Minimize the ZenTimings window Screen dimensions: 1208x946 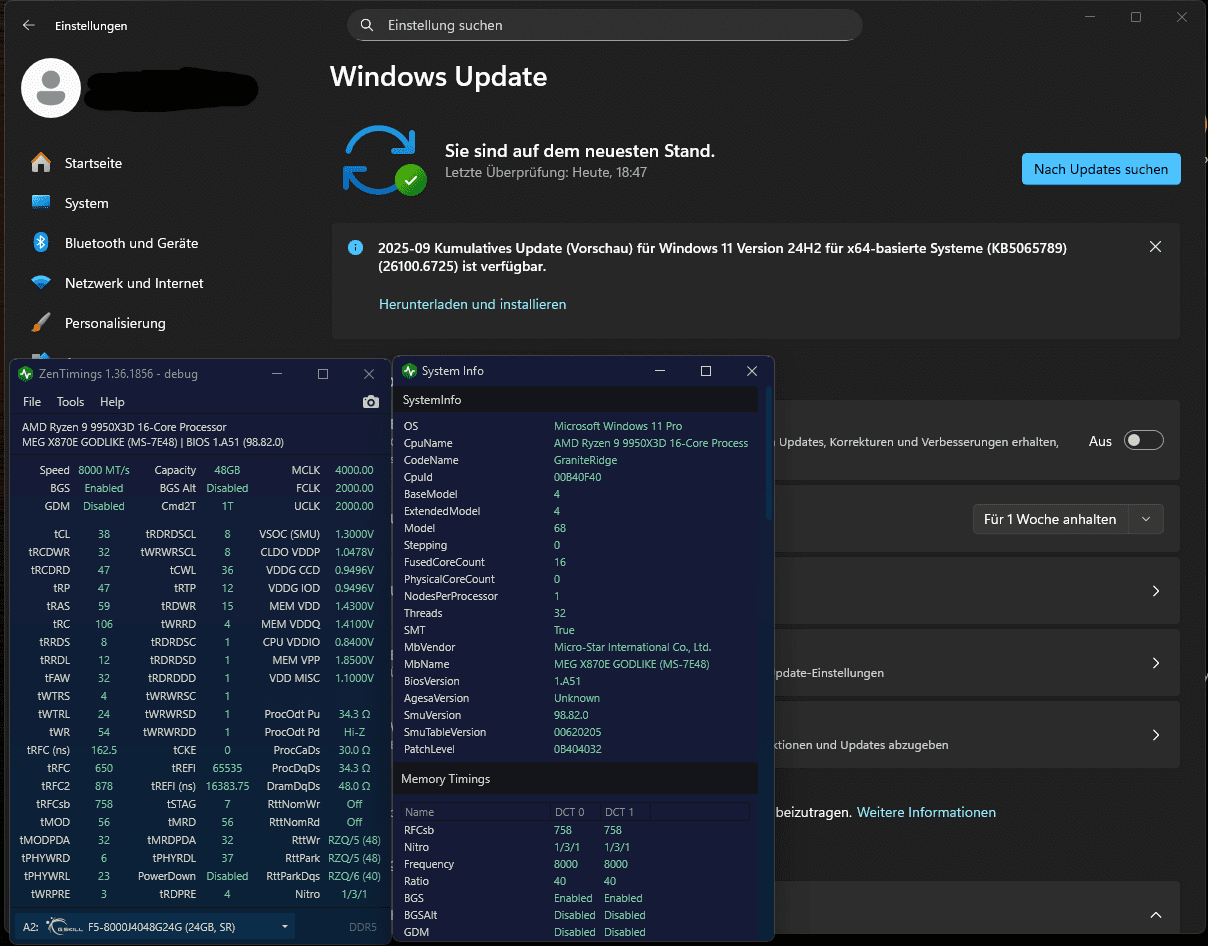click(x=277, y=374)
